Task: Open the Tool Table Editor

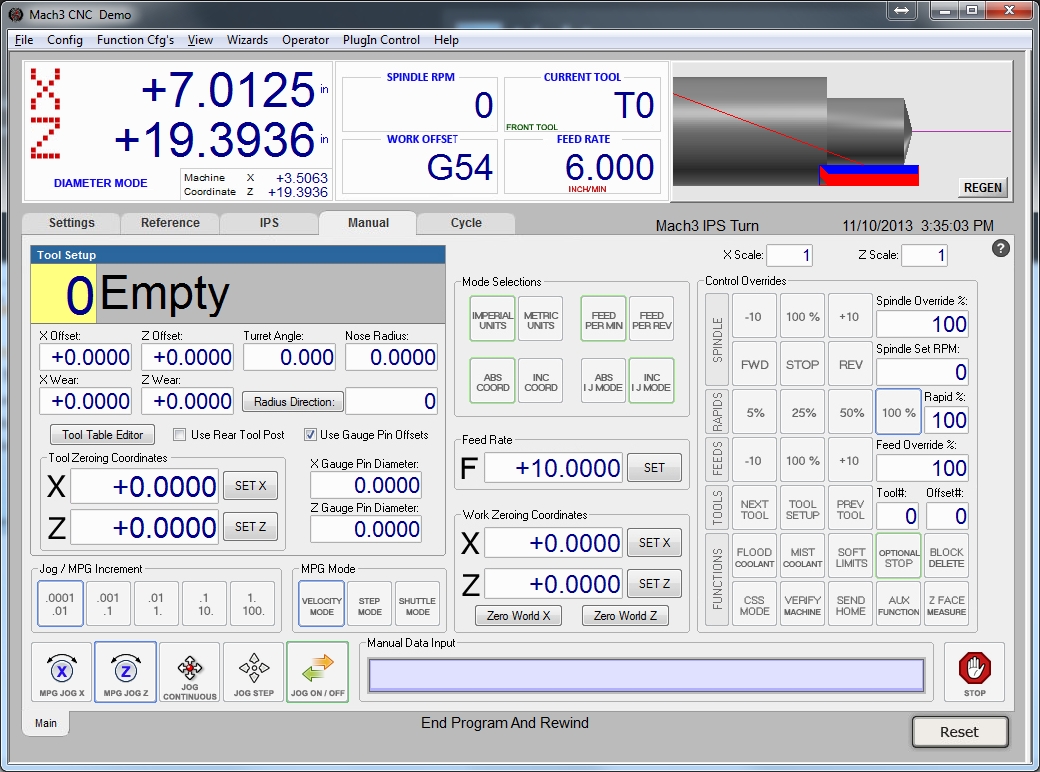Action: [103, 435]
